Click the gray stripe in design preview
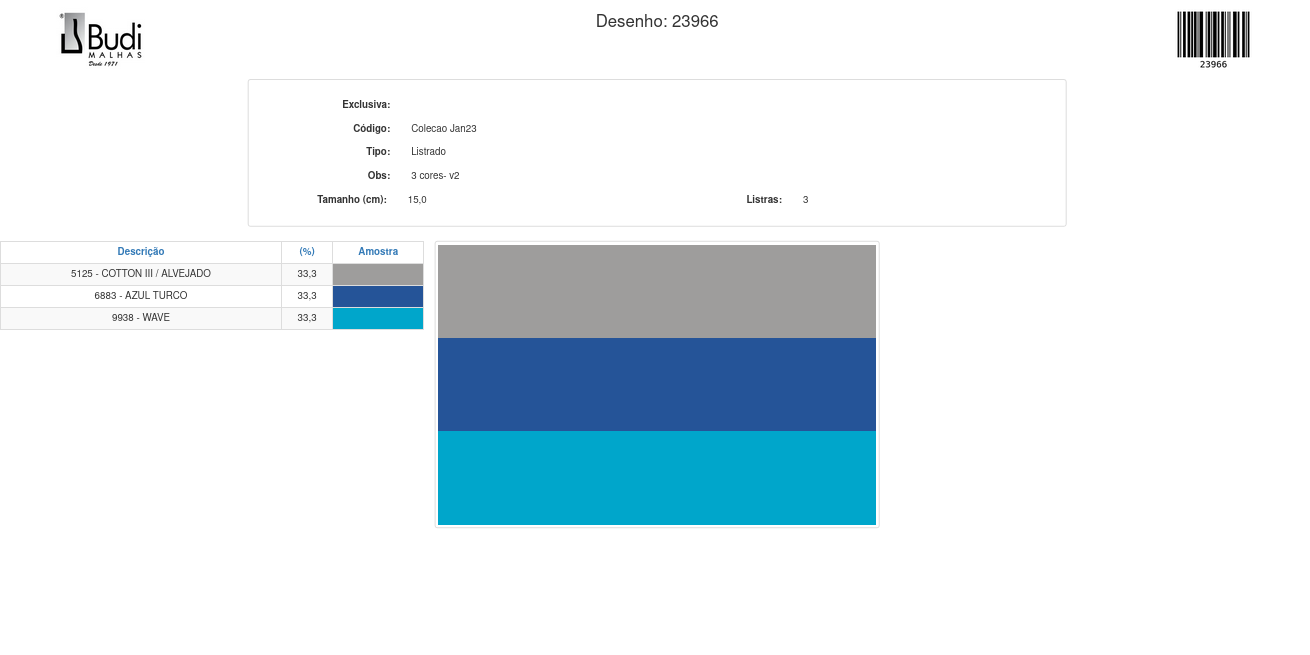Screen dimensions: 1310x655 pyautogui.click(x=657, y=291)
